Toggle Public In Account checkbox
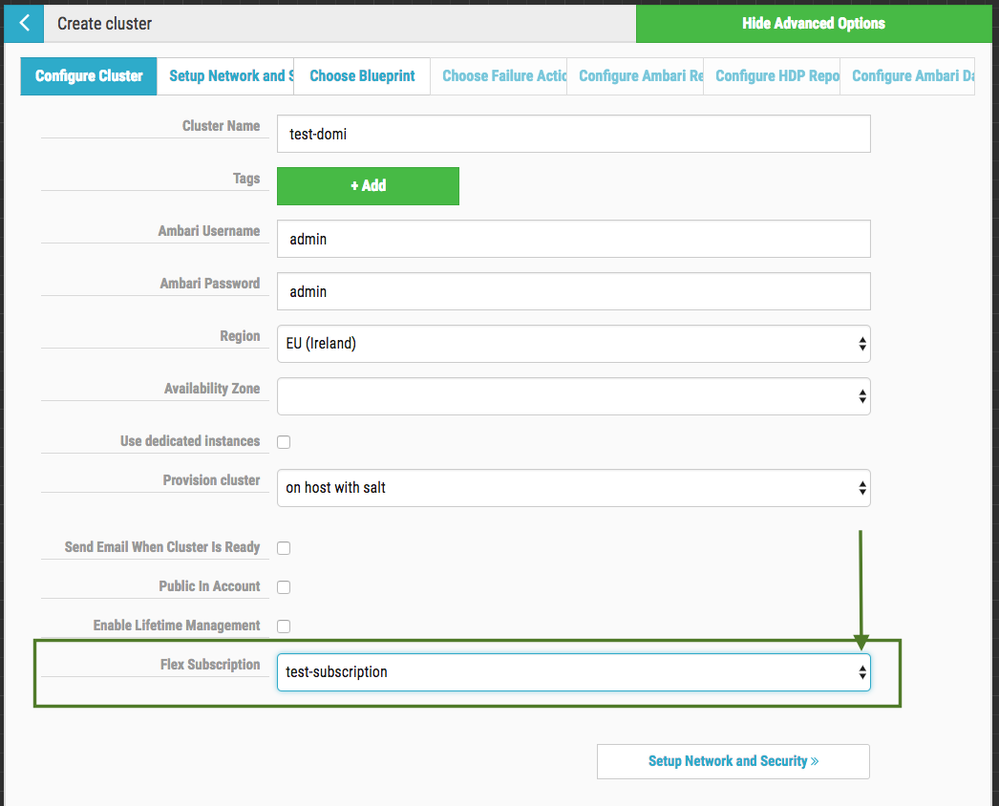999x806 pixels. click(284, 587)
